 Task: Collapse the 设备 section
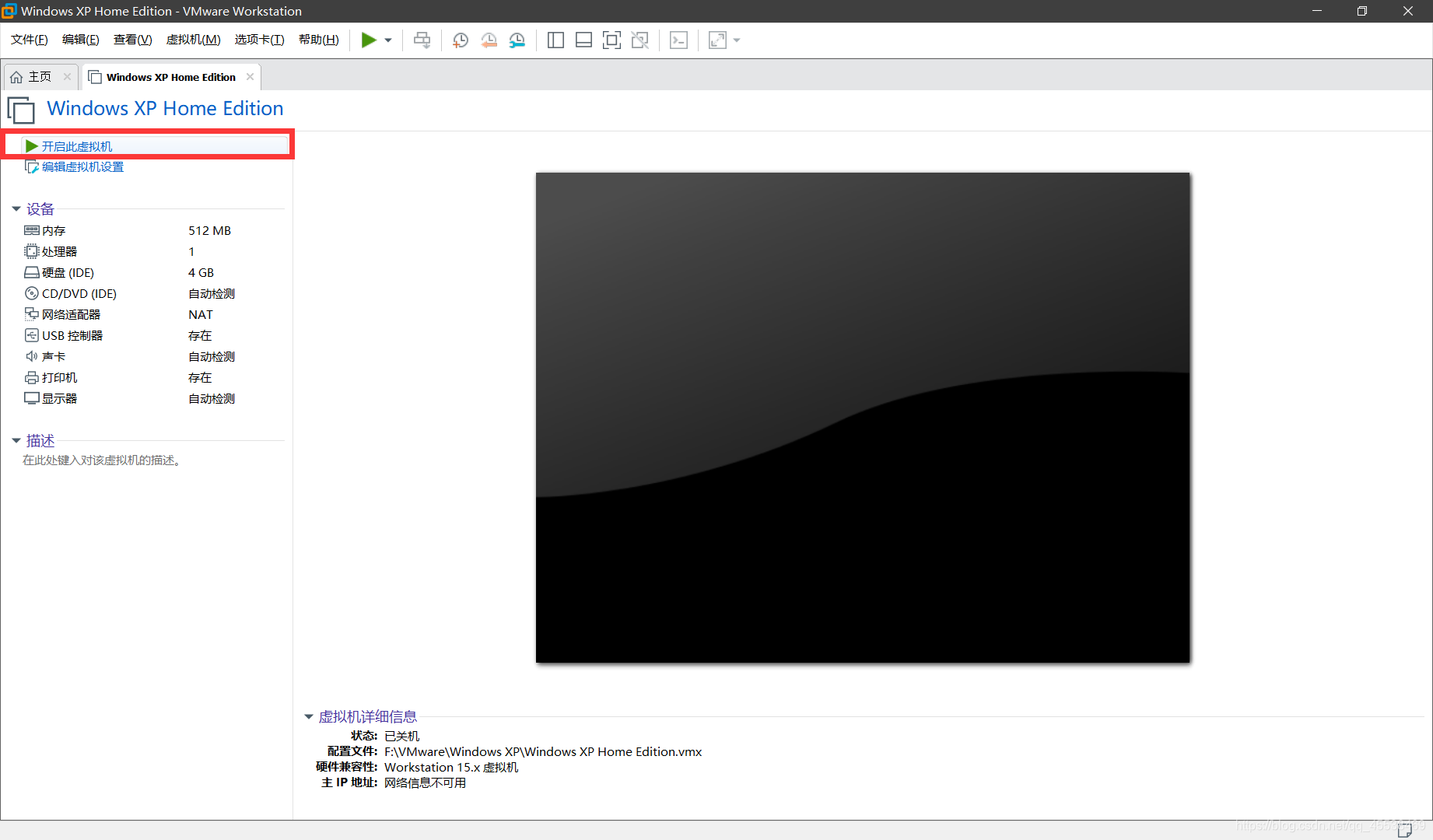pyautogui.click(x=16, y=208)
